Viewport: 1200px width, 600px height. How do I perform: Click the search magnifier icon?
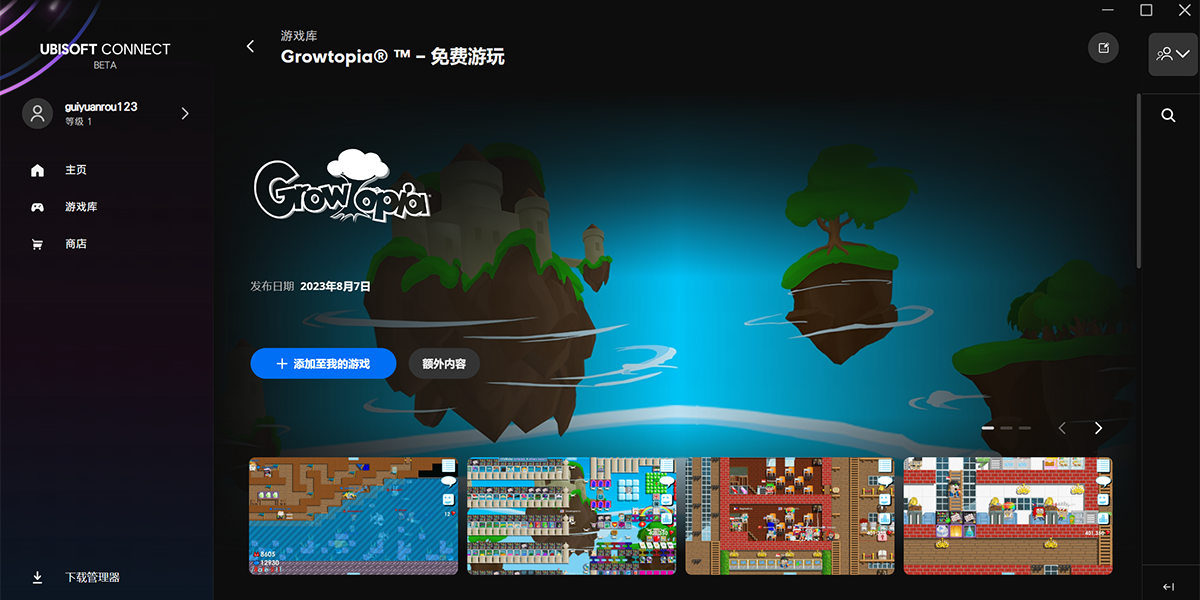pos(1168,115)
